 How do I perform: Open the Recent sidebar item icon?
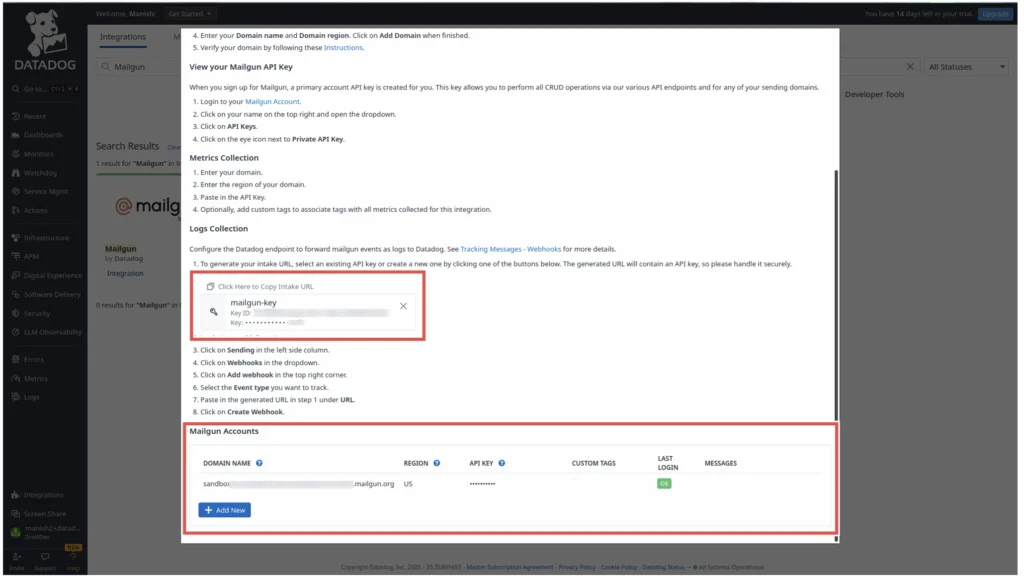pyautogui.click(x=16, y=116)
